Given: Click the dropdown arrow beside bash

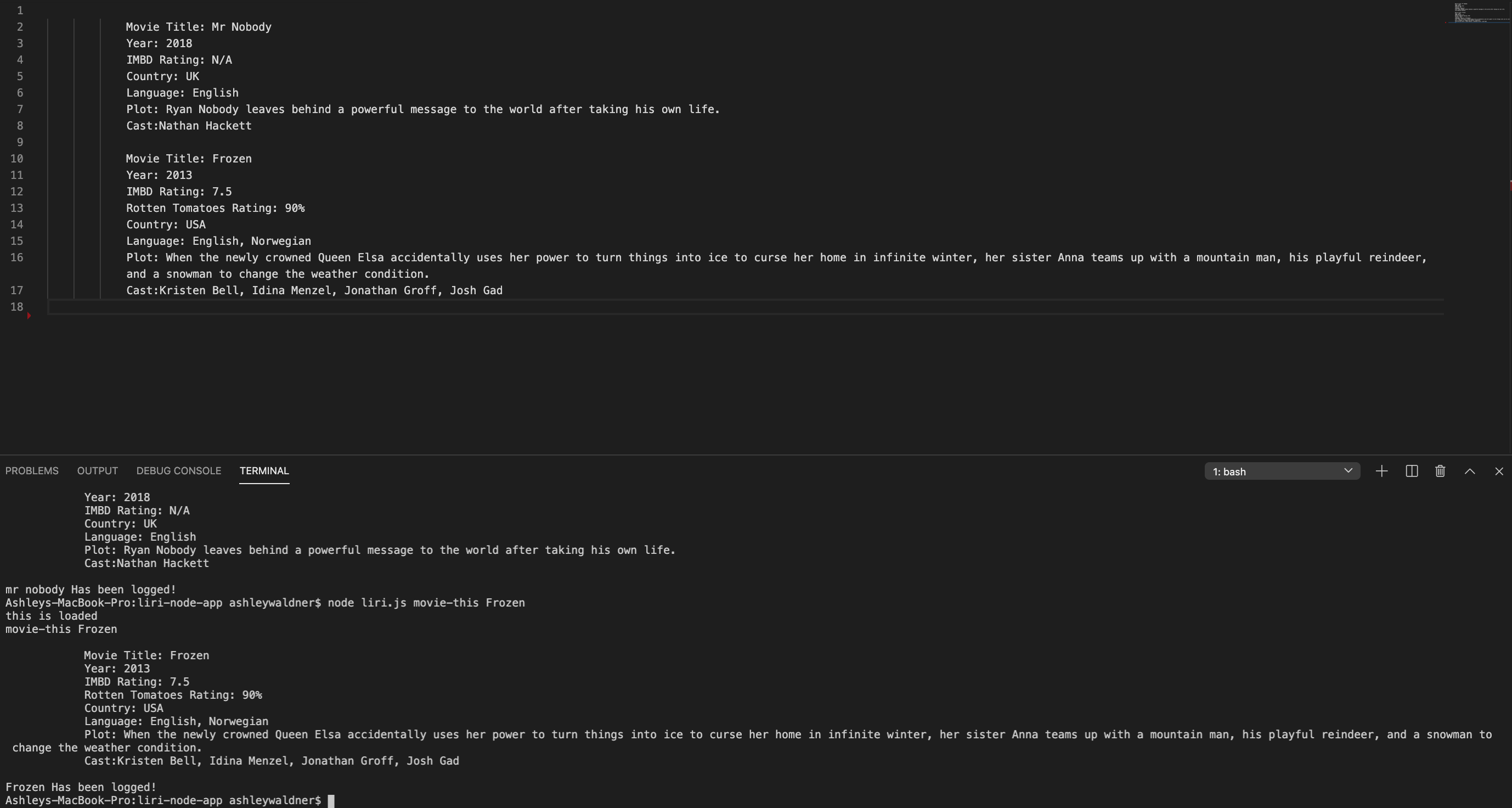Looking at the screenshot, I should coord(1349,471).
